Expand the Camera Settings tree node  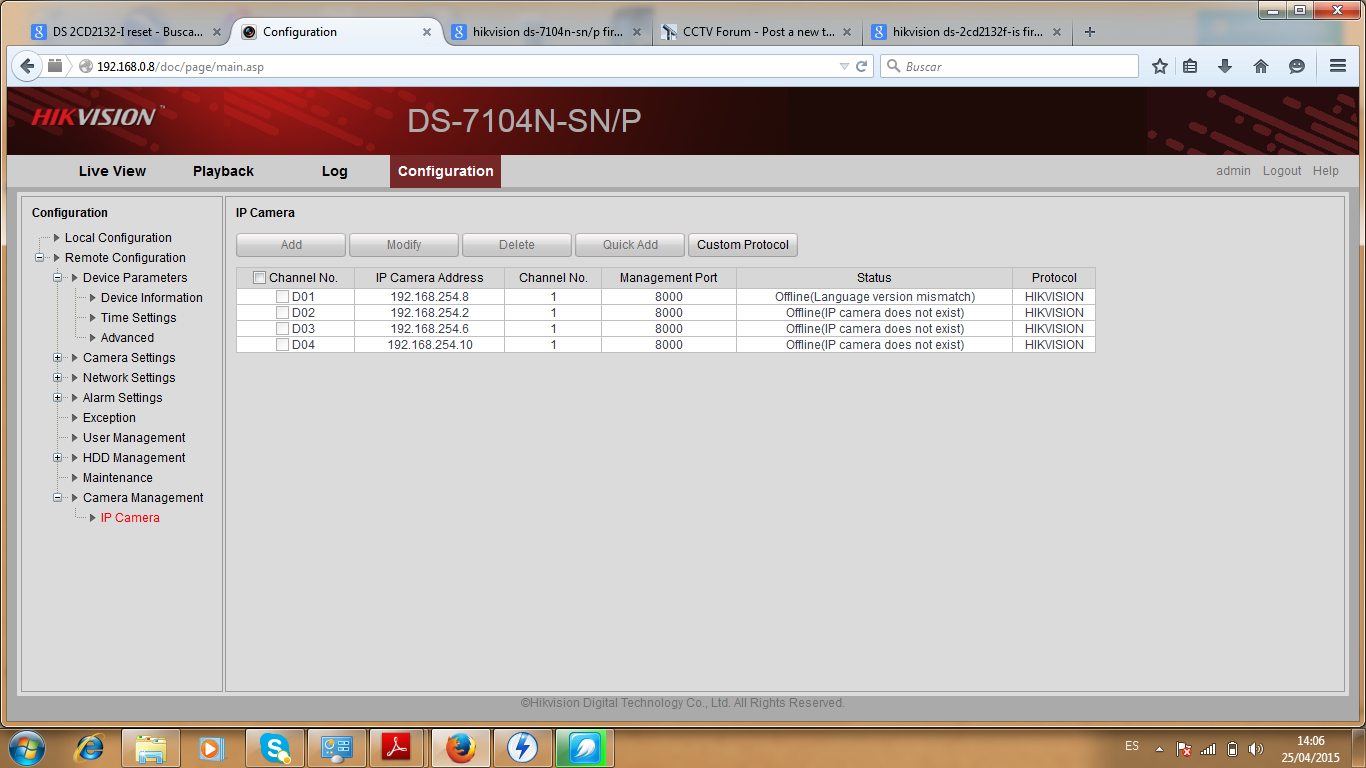click(58, 358)
